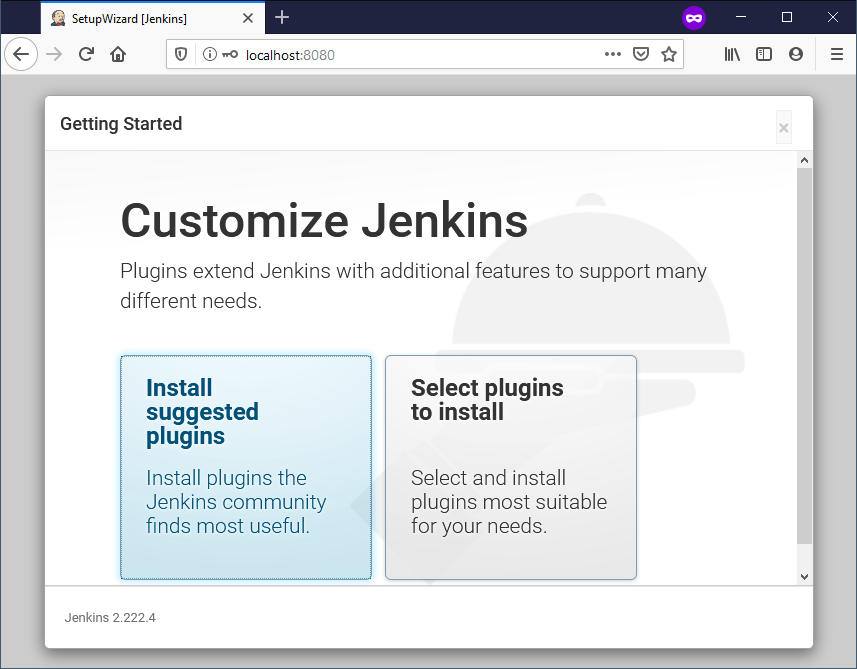
Task: Go back to the previous page
Action: (x=21, y=55)
